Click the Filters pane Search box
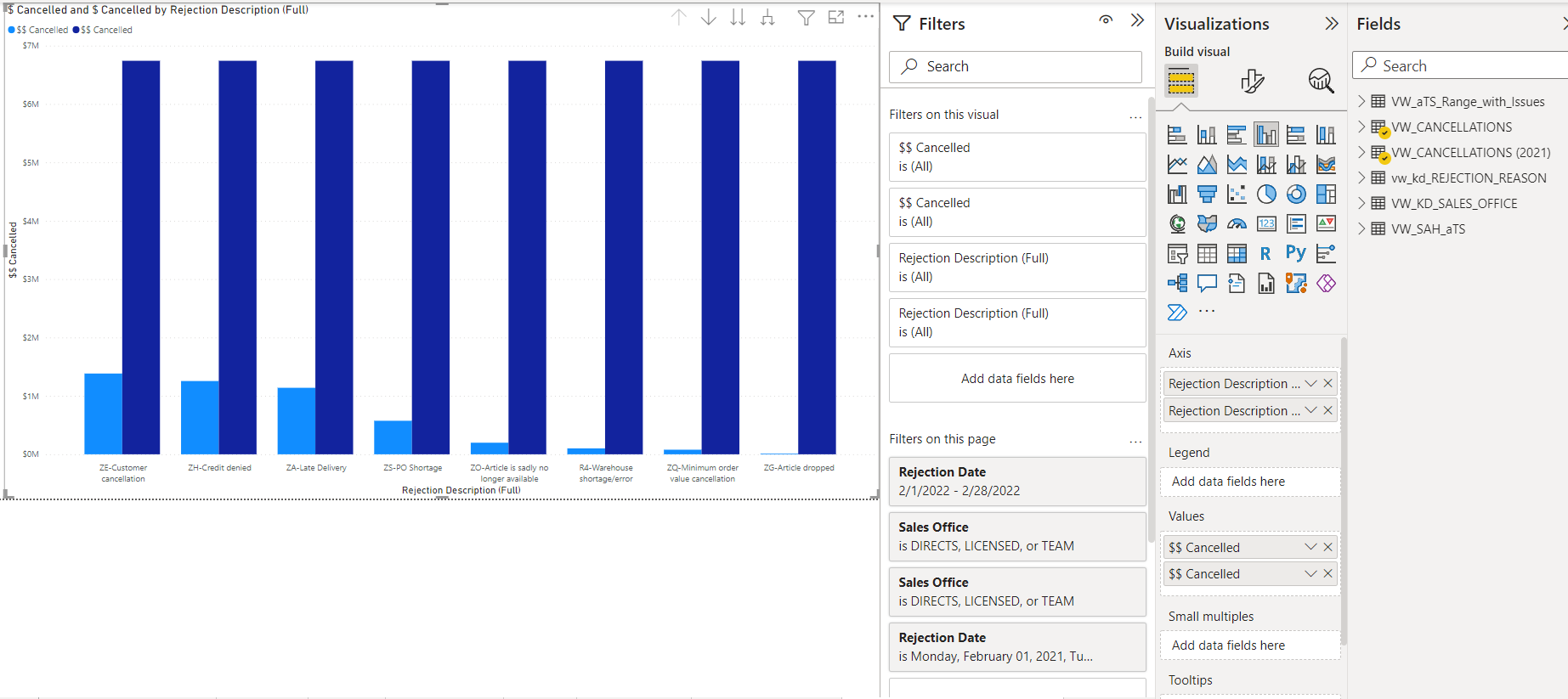The height and width of the screenshot is (699, 1568). [1016, 66]
